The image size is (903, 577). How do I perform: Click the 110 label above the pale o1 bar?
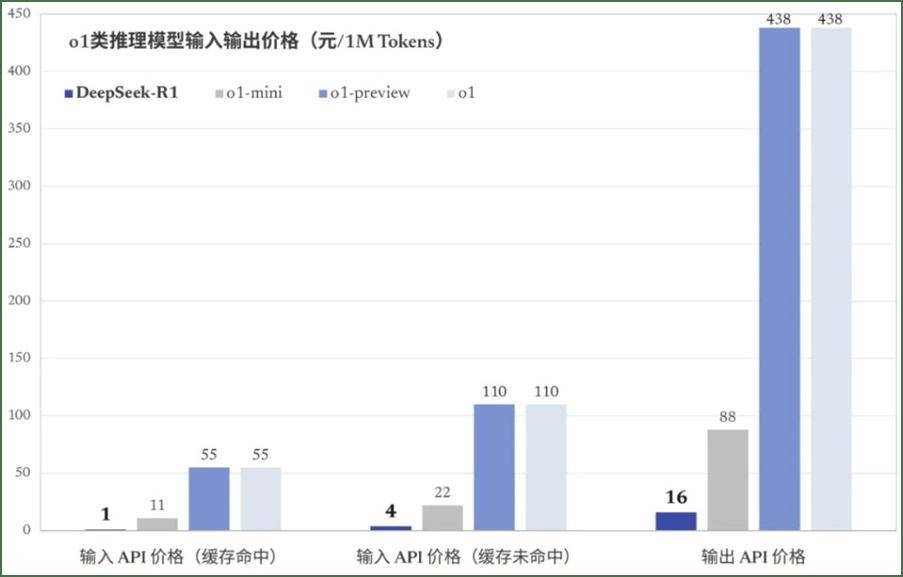(546, 392)
